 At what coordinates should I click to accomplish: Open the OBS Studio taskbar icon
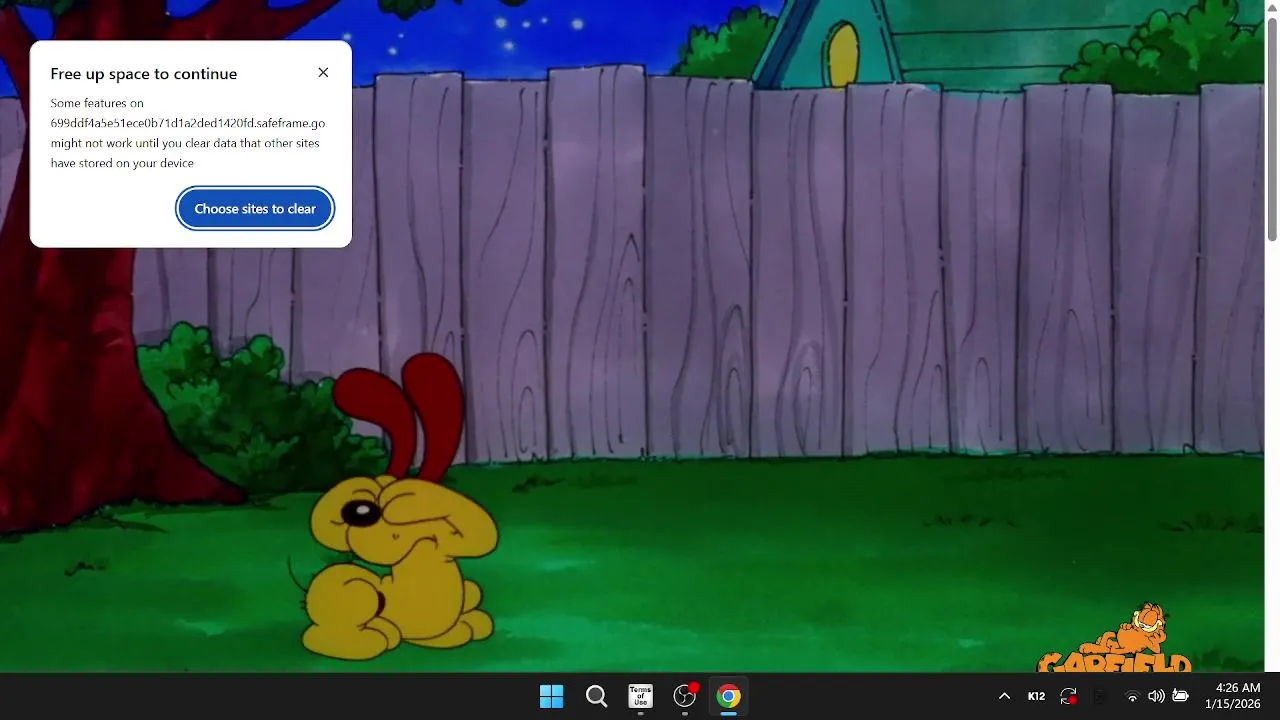click(x=685, y=696)
